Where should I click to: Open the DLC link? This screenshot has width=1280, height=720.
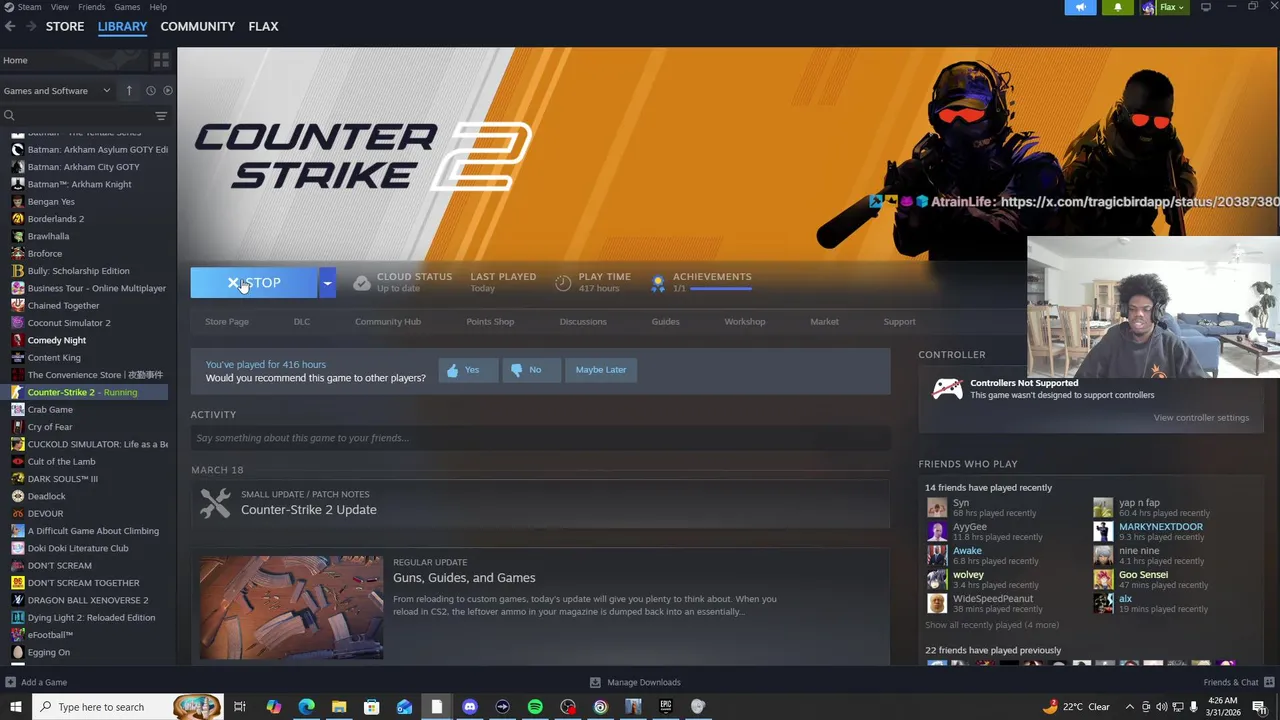point(302,321)
